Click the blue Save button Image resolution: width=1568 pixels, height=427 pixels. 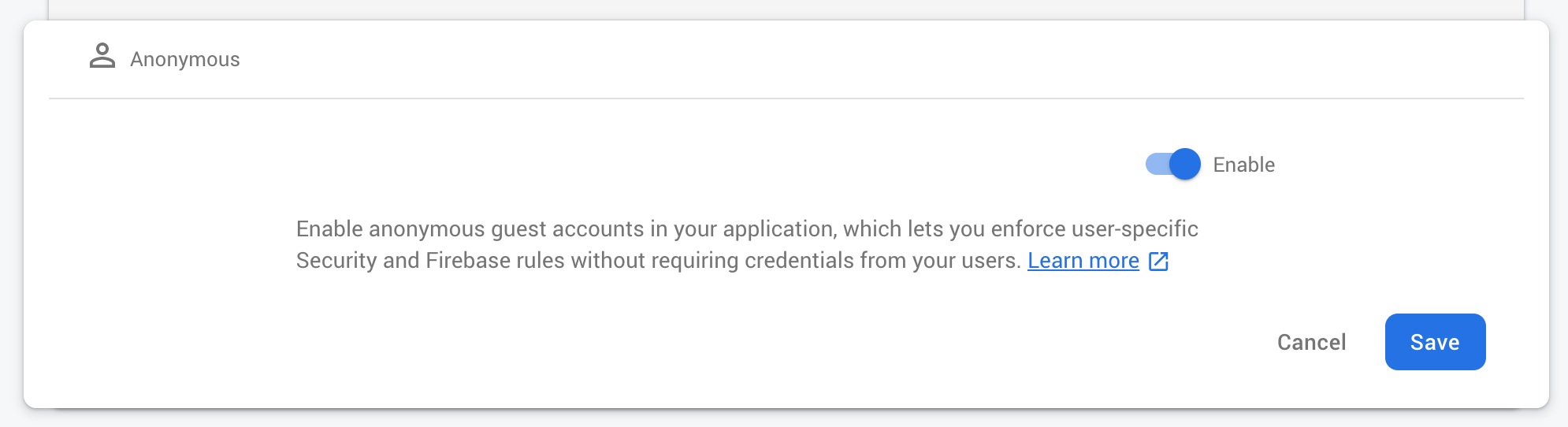click(1435, 342)
